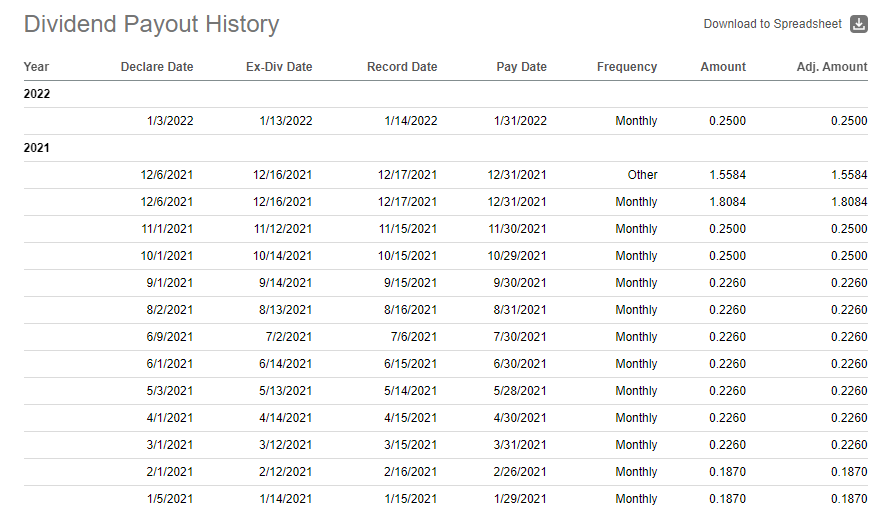Click the download spreadsheet icon

pyautogui.click(x=858, y=24)
